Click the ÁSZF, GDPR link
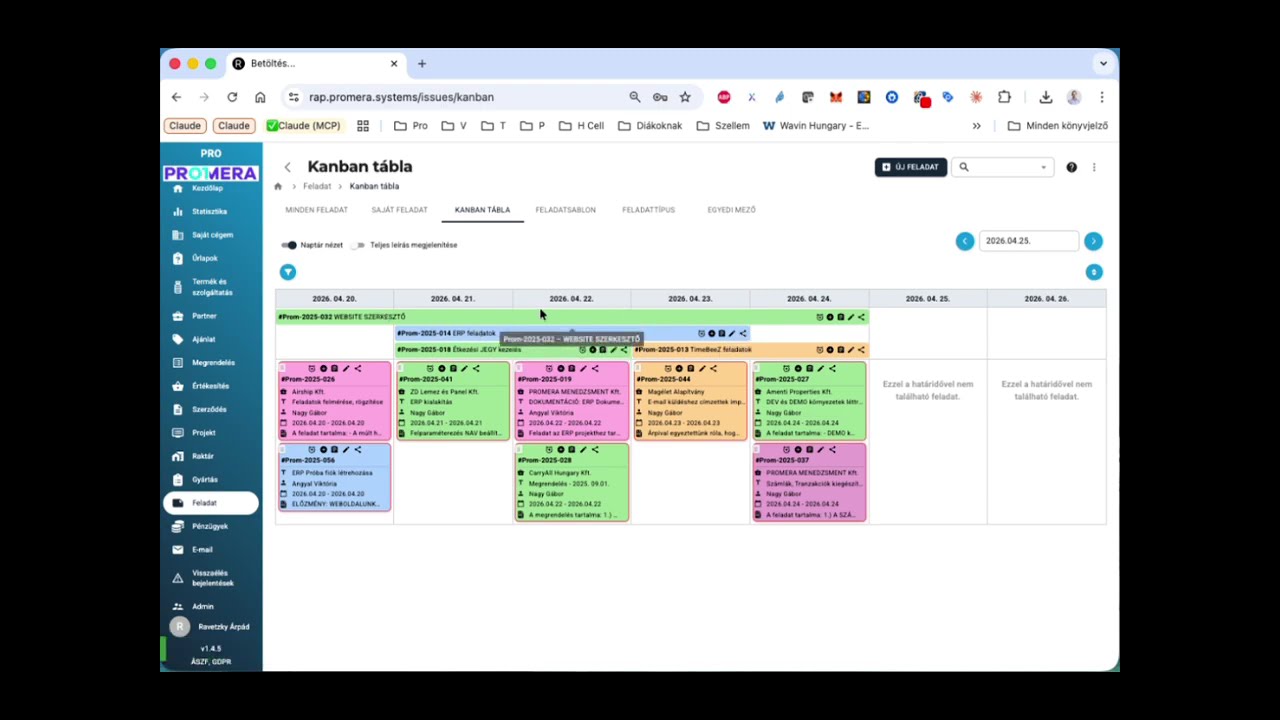1280x720 pixels. pos(211,662)
